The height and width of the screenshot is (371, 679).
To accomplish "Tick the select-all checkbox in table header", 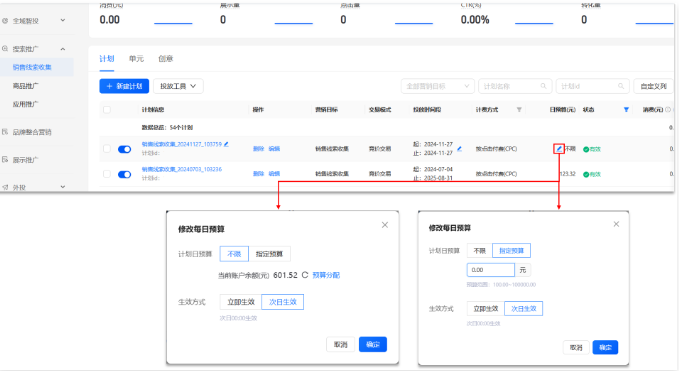I will pyautogui.click(x=107, y=110).
